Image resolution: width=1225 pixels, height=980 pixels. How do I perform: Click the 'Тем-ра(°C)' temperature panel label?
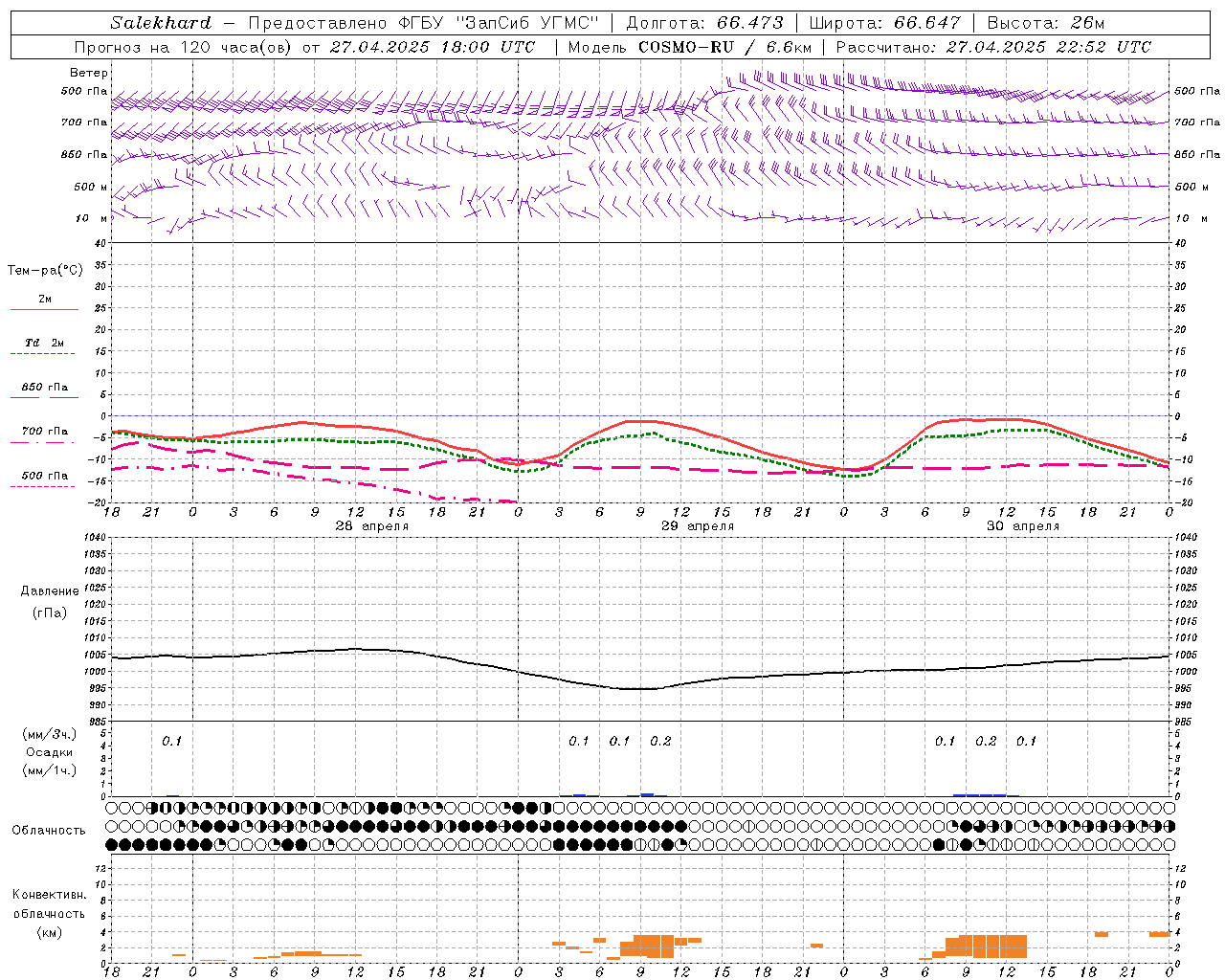coord(45,271)
